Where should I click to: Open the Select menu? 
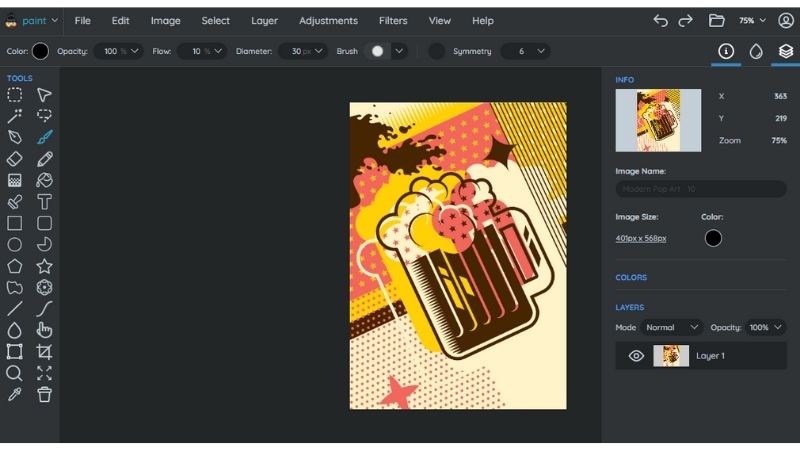[x=215, y=20]
